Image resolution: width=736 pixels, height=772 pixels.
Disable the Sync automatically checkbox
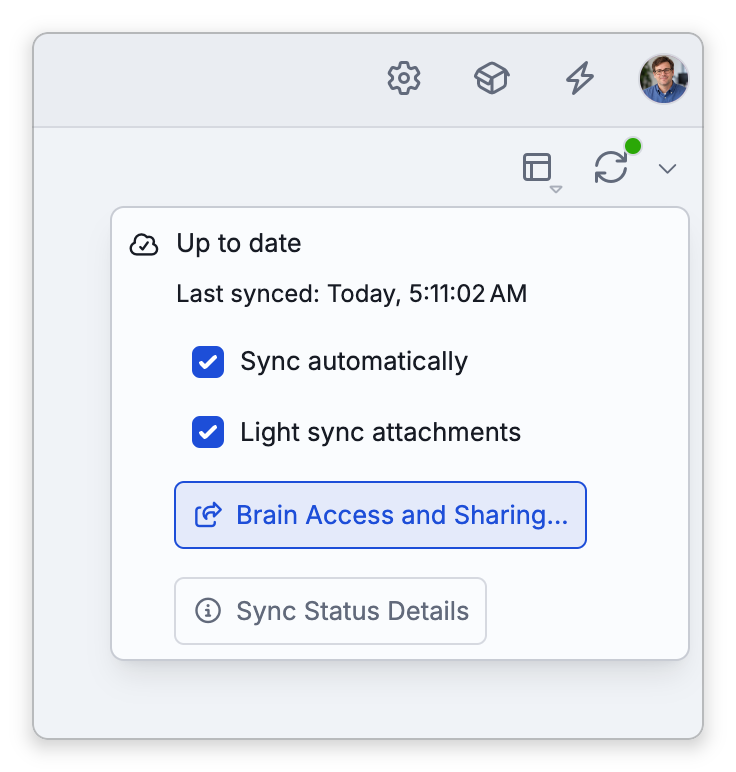point(208,362)
